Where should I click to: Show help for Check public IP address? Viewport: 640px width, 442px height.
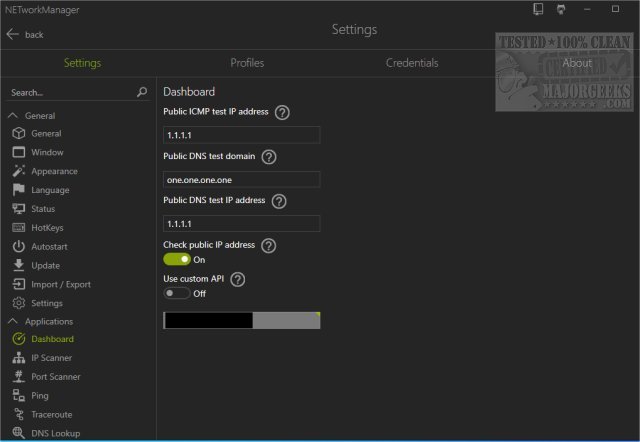(269, 245)
